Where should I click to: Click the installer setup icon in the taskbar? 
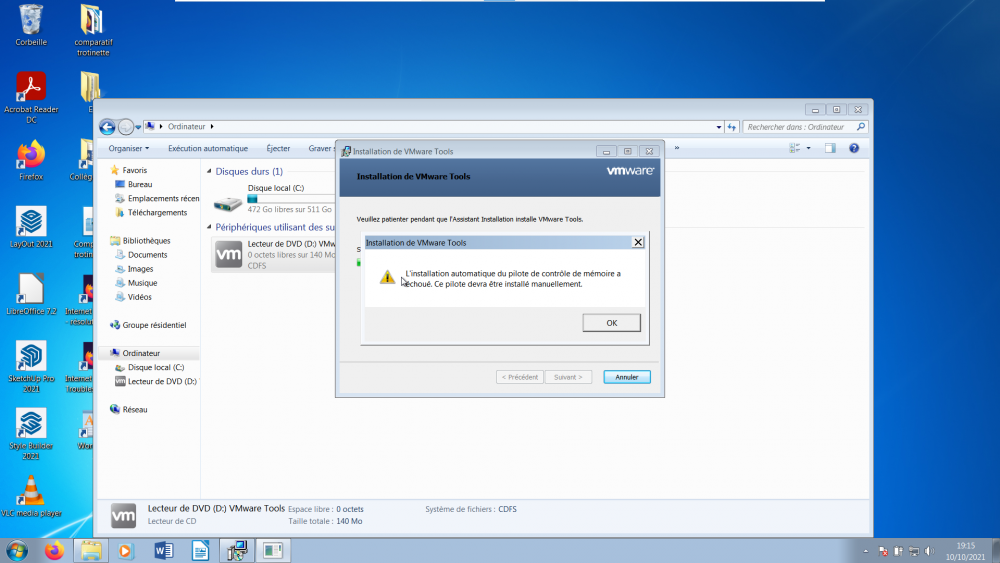[x=237, y=550]
